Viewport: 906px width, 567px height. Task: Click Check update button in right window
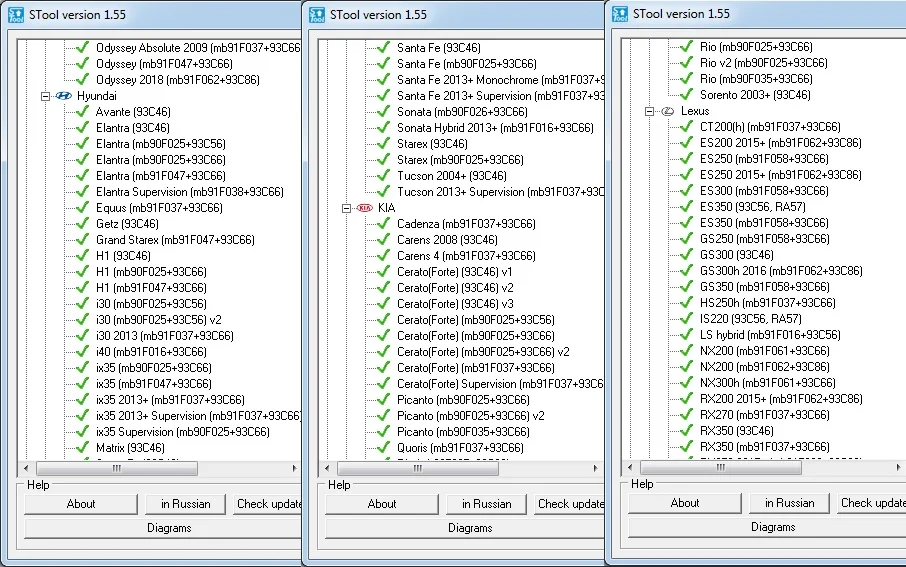pos(872,503)
